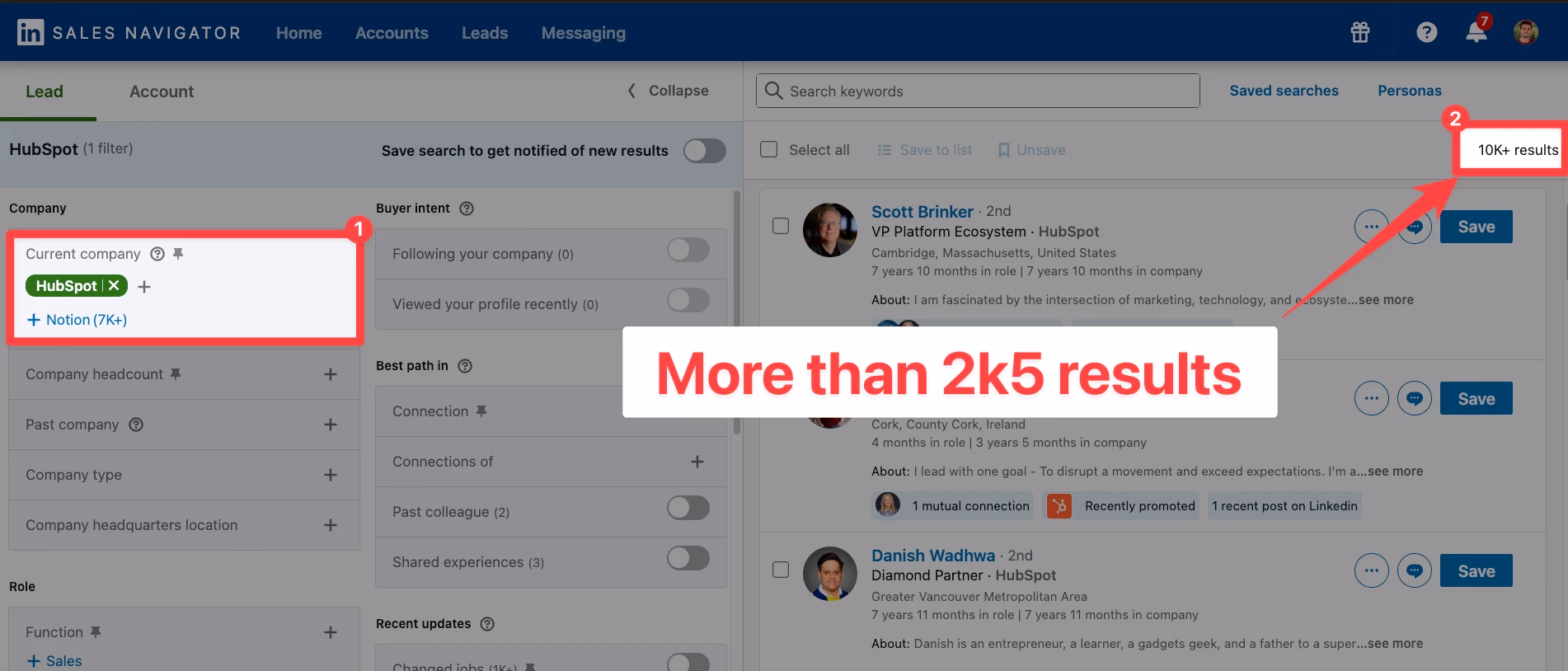Screen dimensions: 1568x671
Task: Open the gift rewards icon
Action: click(x=1360, y=32)
